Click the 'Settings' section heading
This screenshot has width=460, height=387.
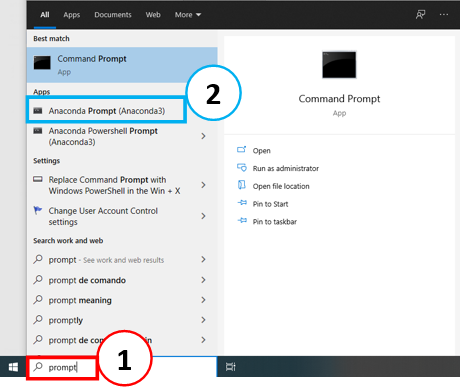point(46,161)
